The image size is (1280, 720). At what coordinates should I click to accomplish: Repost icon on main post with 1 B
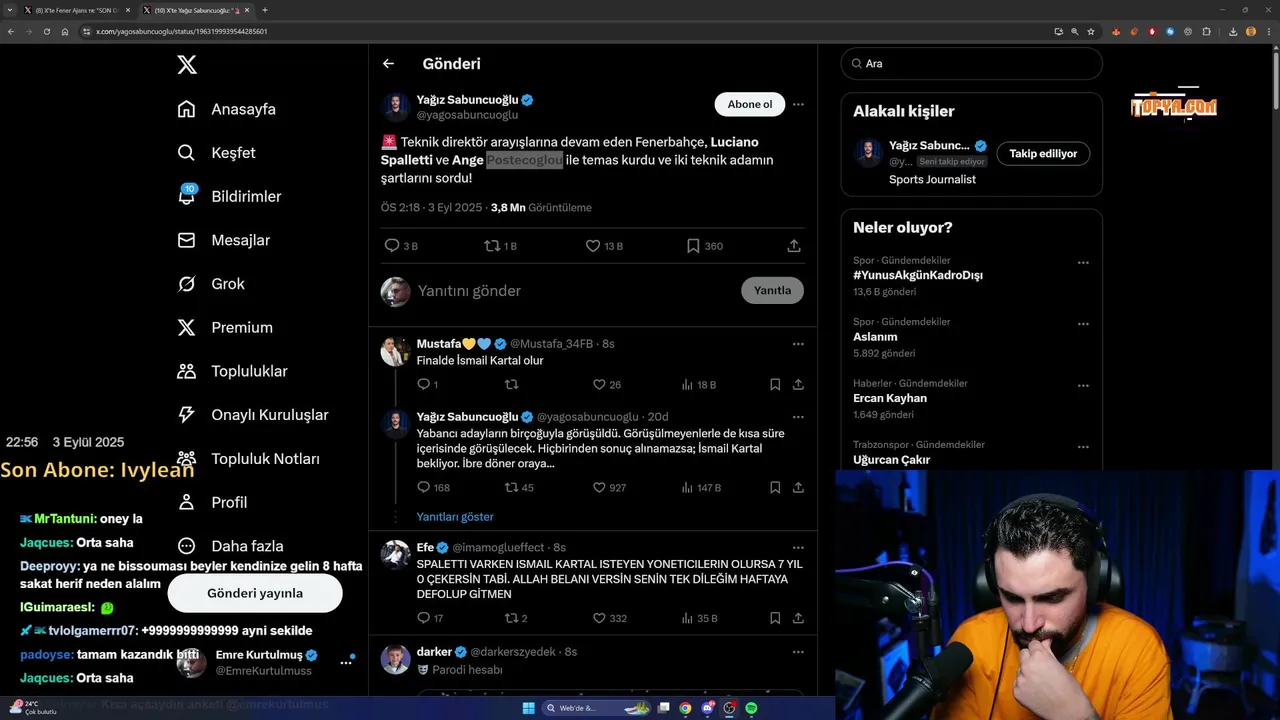coord(492,246)
